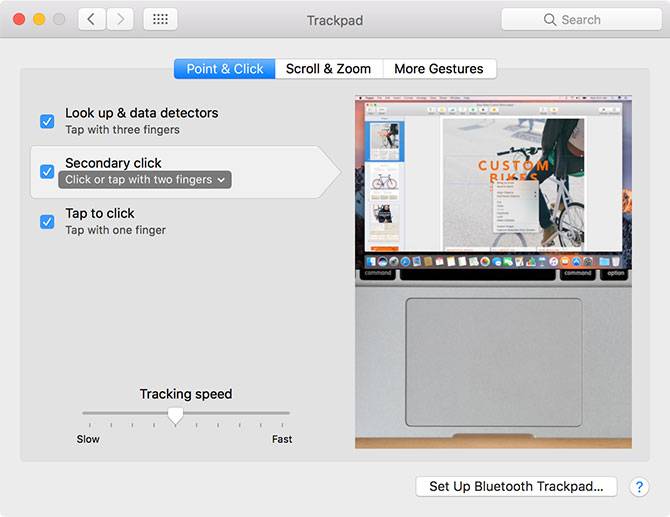Toggle Look up & data detectors checkbox
670x517 pixels.
pyautogui.click(x=47, y=121)
